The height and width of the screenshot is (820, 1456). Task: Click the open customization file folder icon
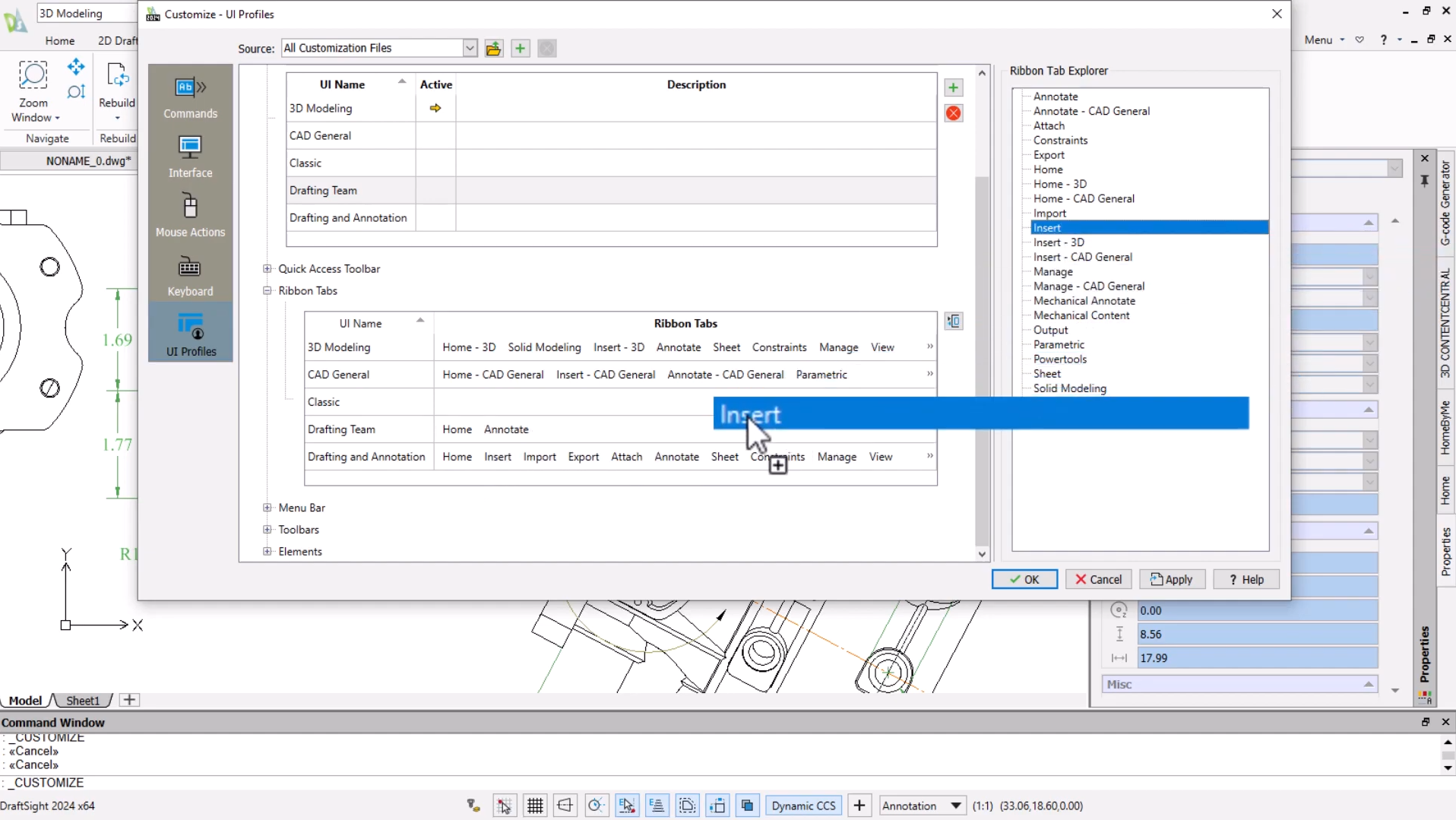point(493,49)
